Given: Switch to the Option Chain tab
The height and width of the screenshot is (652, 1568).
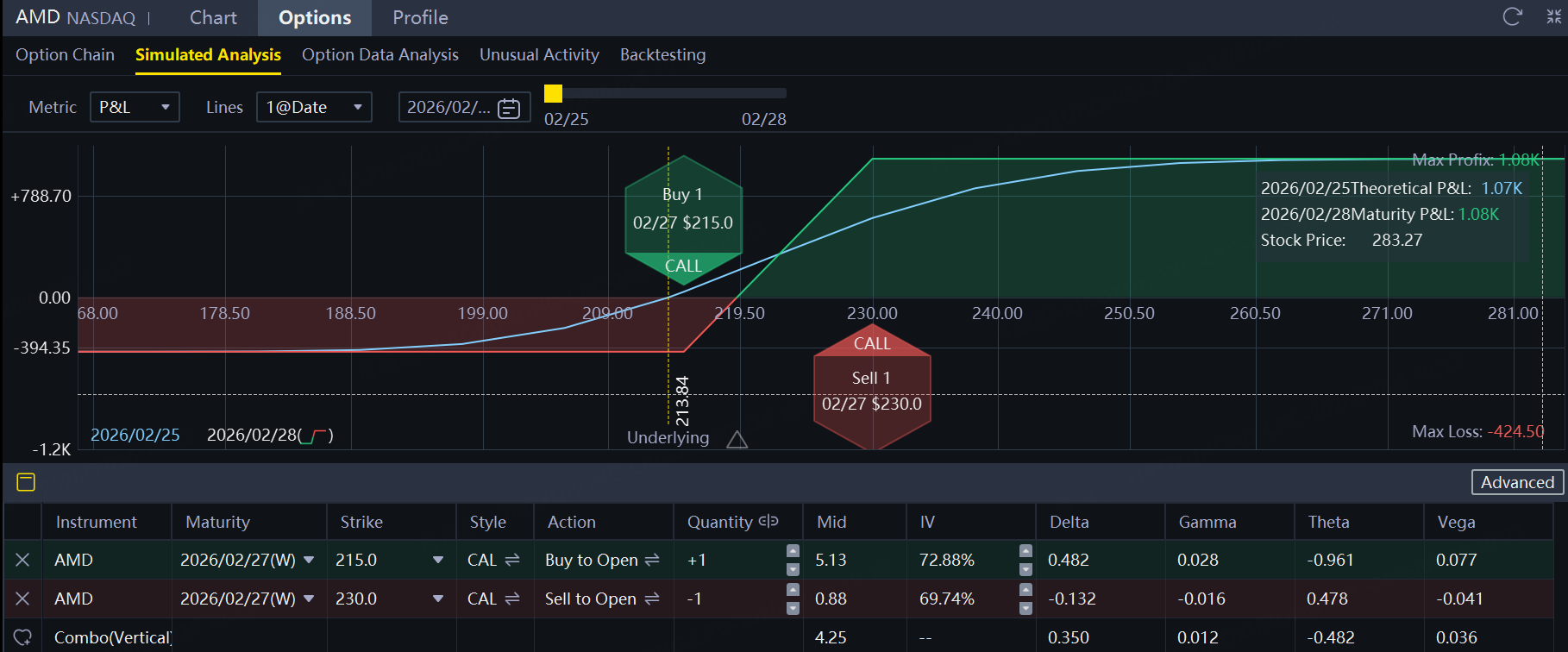Looking at the screenshot, I should pyautogui.click(x=65, y=55).
